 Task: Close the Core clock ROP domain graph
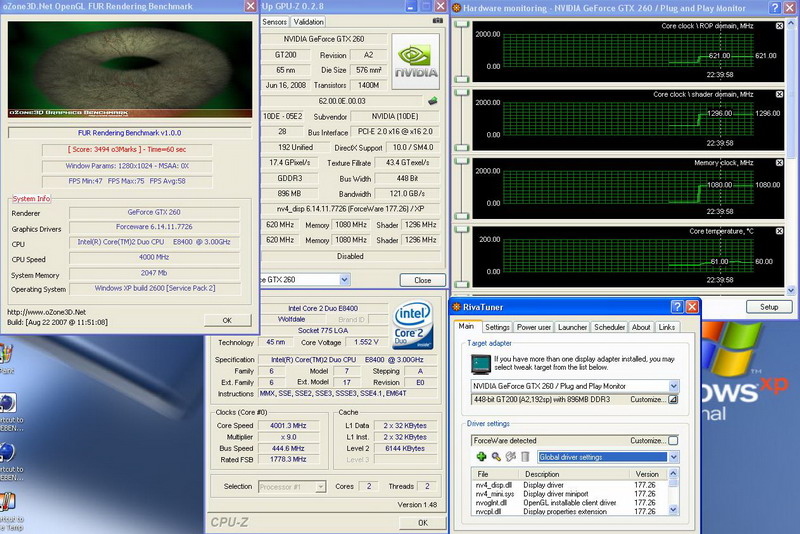pos(779,26)
